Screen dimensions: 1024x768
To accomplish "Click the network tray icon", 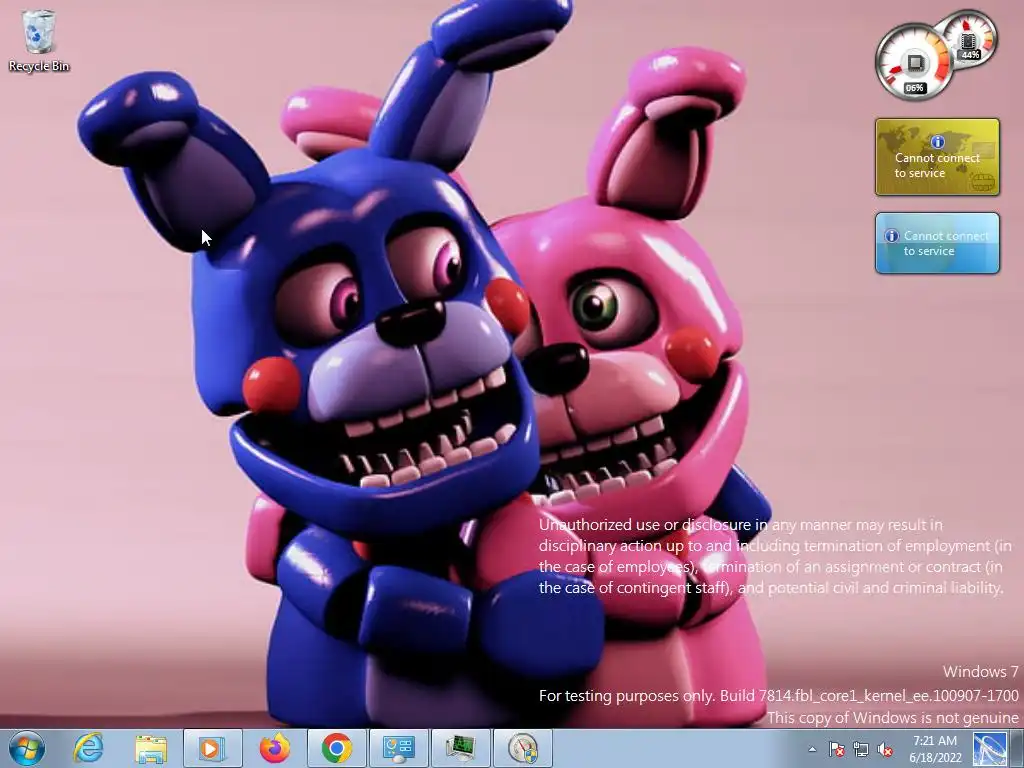I will tap(861, 749).
